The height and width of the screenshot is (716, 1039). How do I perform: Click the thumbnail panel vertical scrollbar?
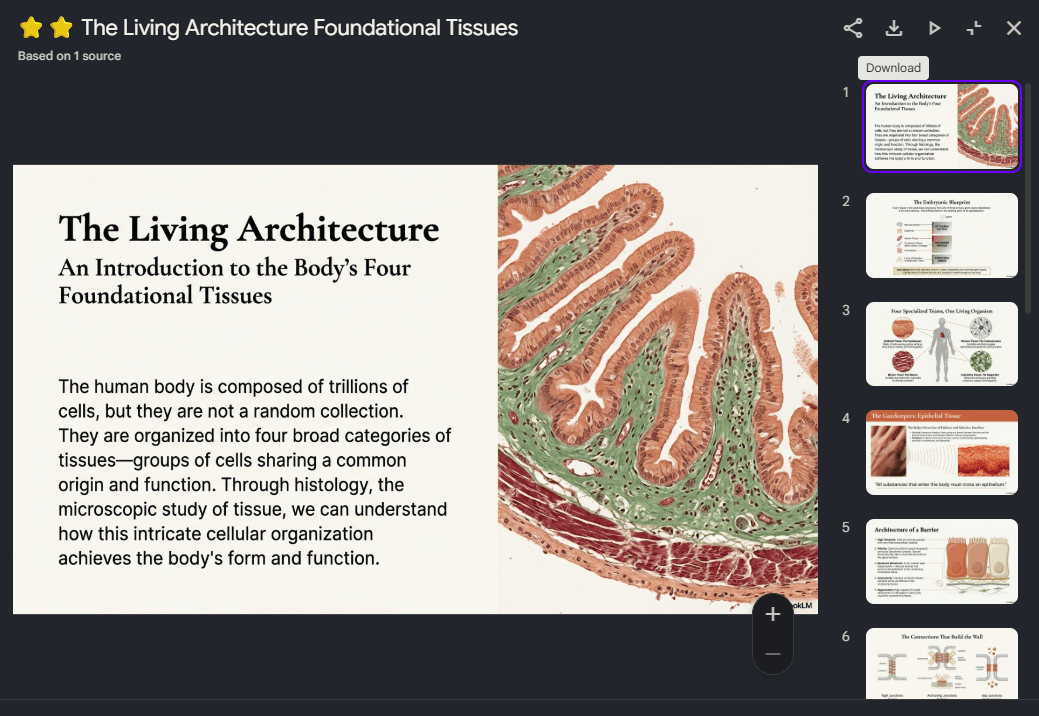coord(1028,200)
